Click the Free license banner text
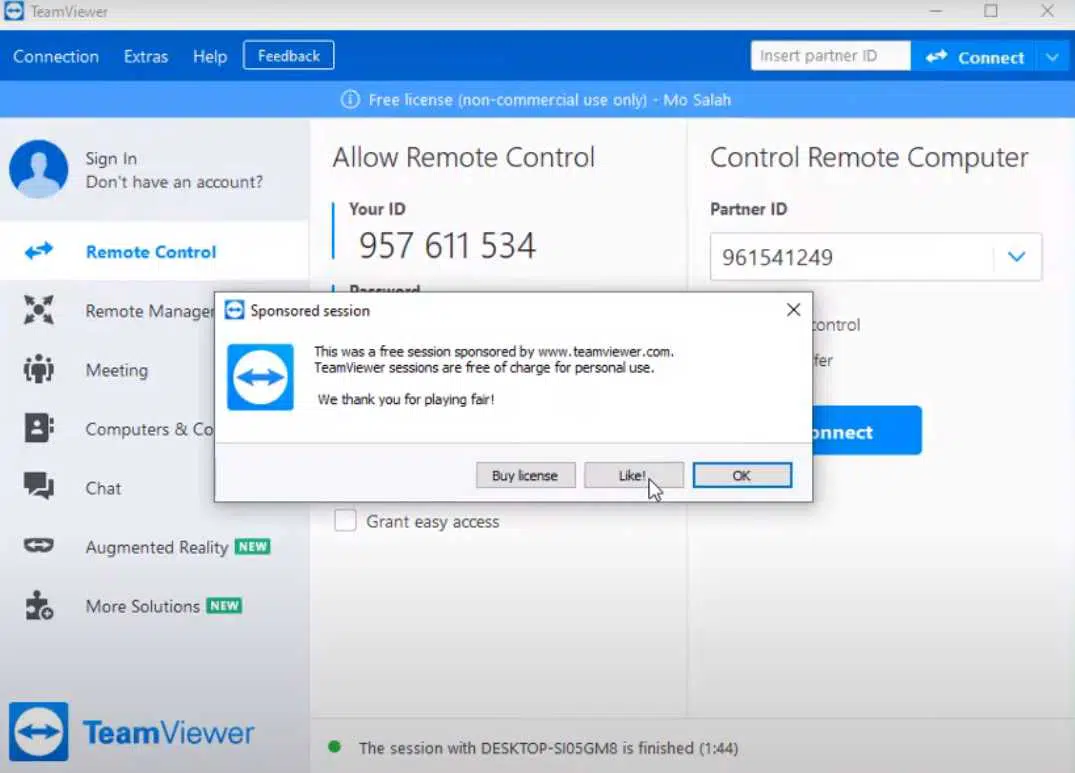Screen dimensions: 1075x773 pyautogui.click(x=549, y=100)
